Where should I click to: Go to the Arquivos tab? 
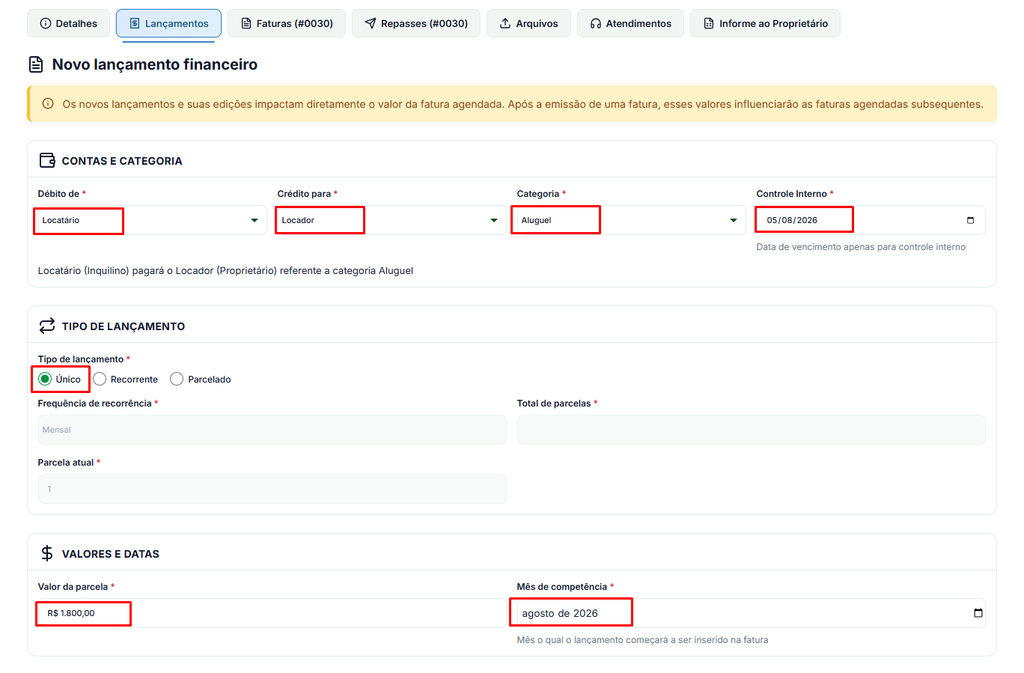[528, 23]
